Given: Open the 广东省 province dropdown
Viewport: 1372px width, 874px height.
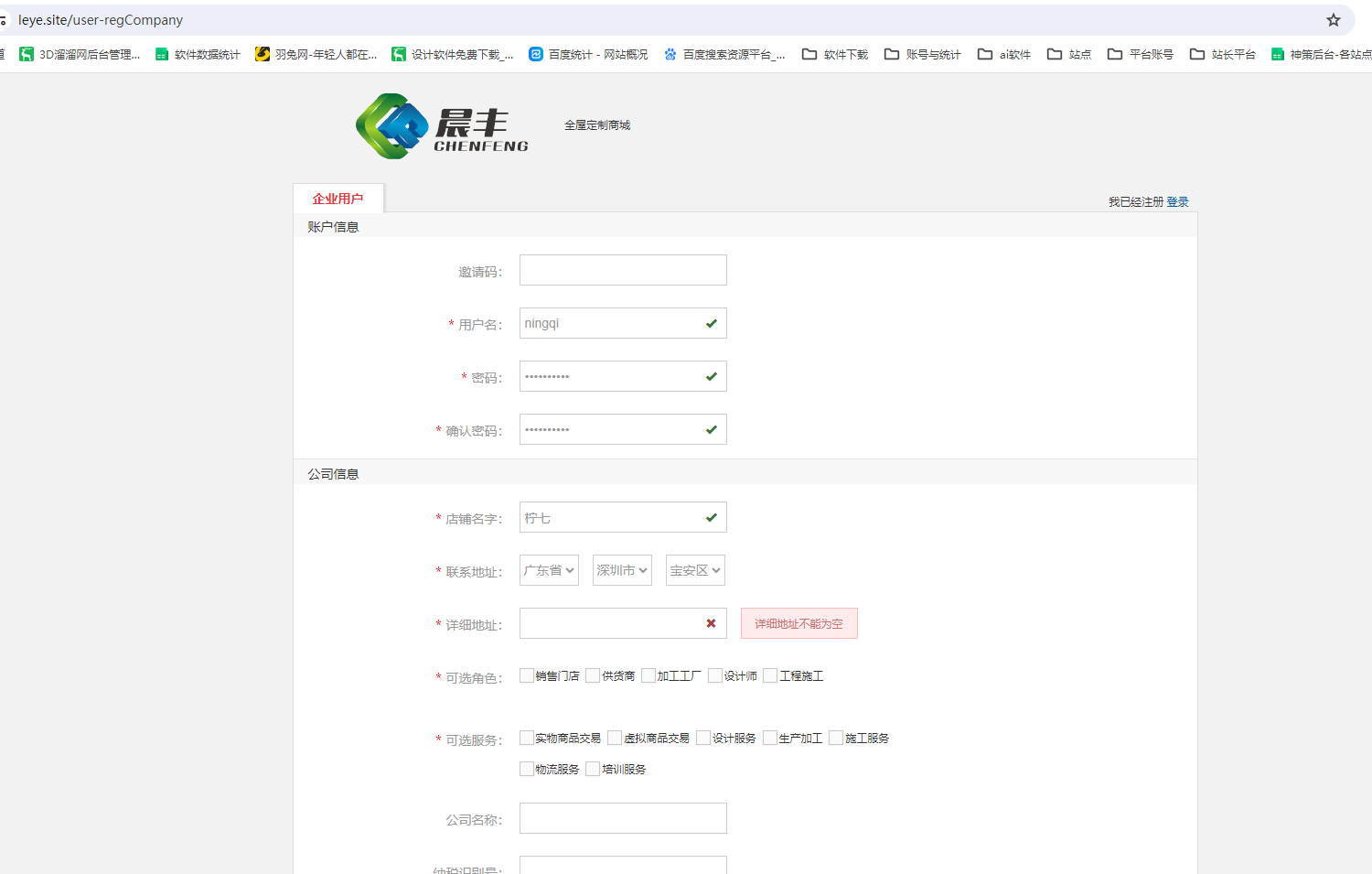Looking at the screenshot, I should tap(549, 570).
